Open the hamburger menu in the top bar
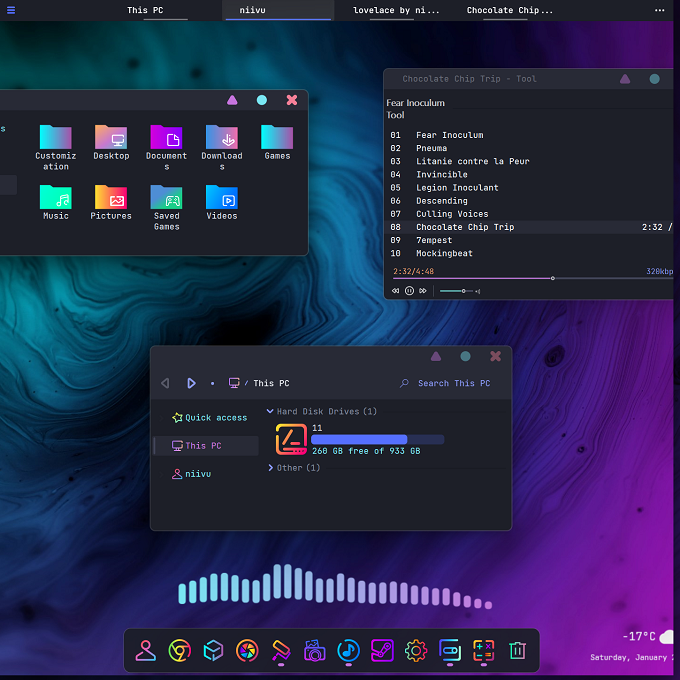 (x=11, y=10)
